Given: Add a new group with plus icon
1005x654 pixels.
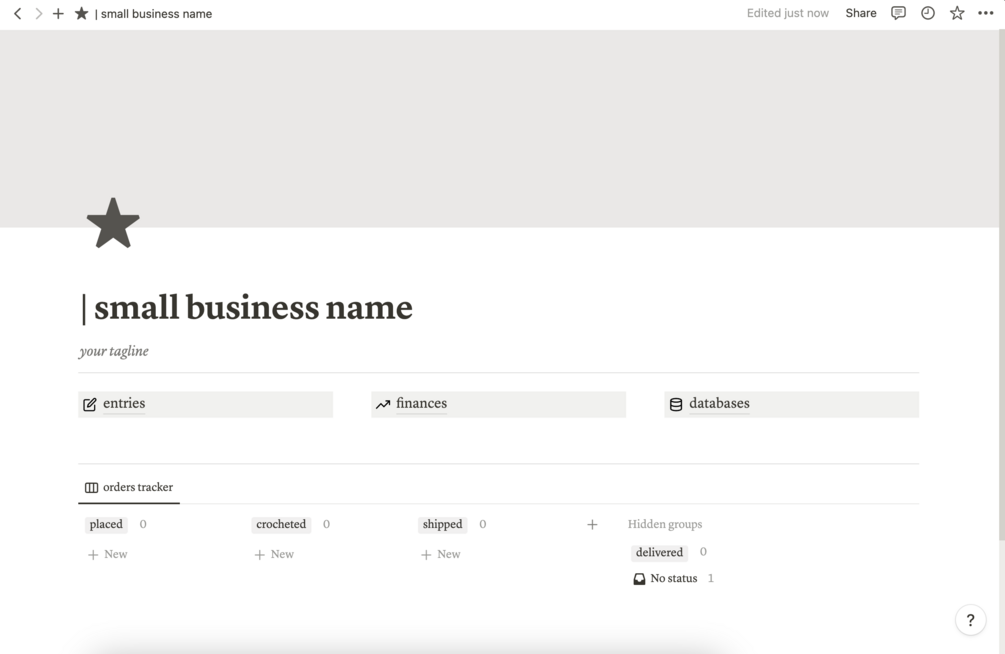Looking at the screenshot, I should click(592, 524).
